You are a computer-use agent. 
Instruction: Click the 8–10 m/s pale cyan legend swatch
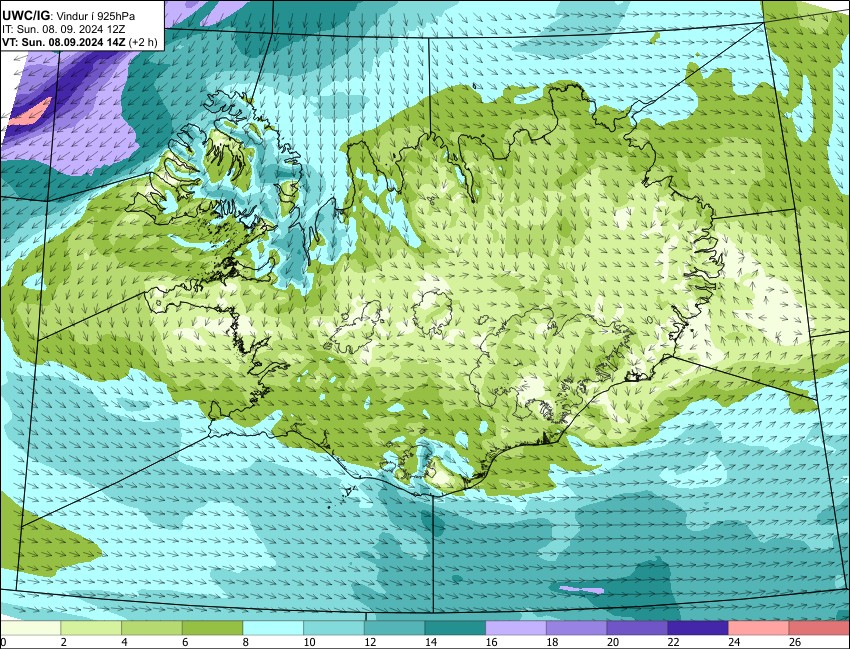(273, 628)
